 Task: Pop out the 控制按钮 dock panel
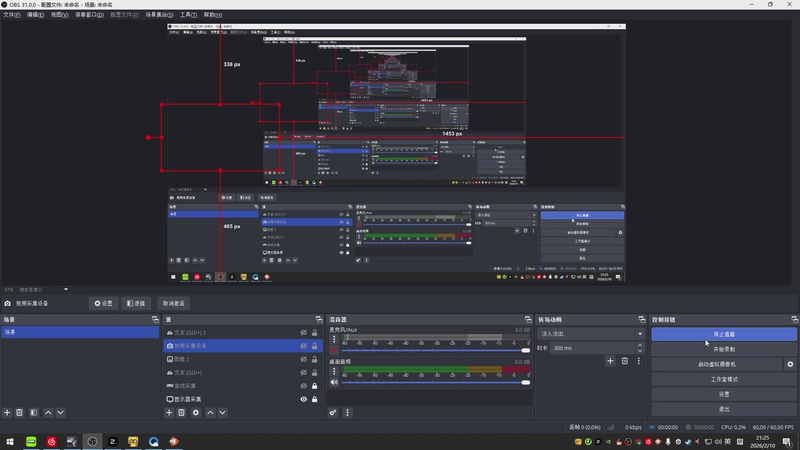click(795, 319)
